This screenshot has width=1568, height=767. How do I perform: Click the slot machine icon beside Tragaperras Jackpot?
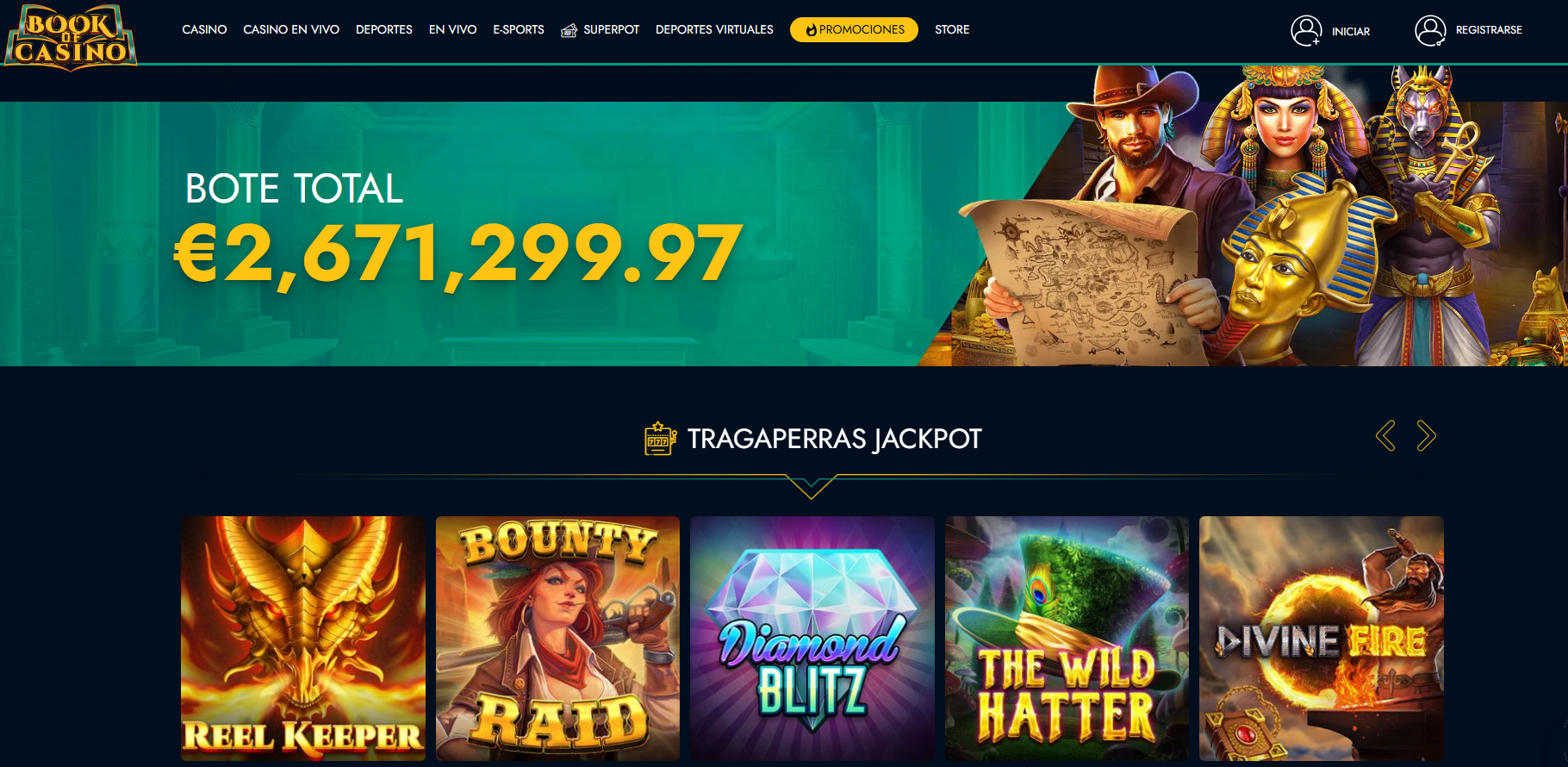pos(660,438)
